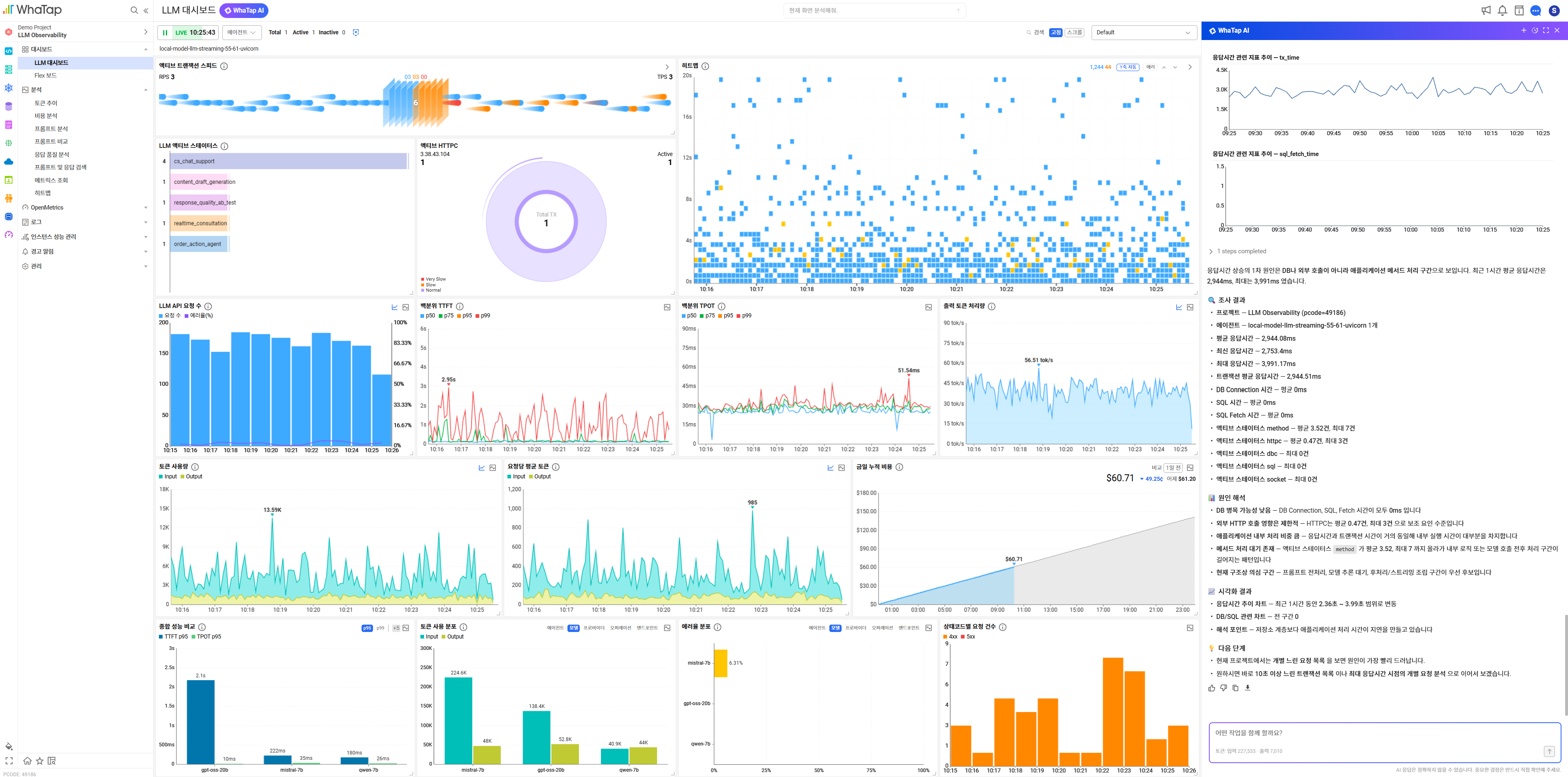Click the thumbs-down icon under the AI response
Screen dimensions: 1568x777
(1224, 688)
